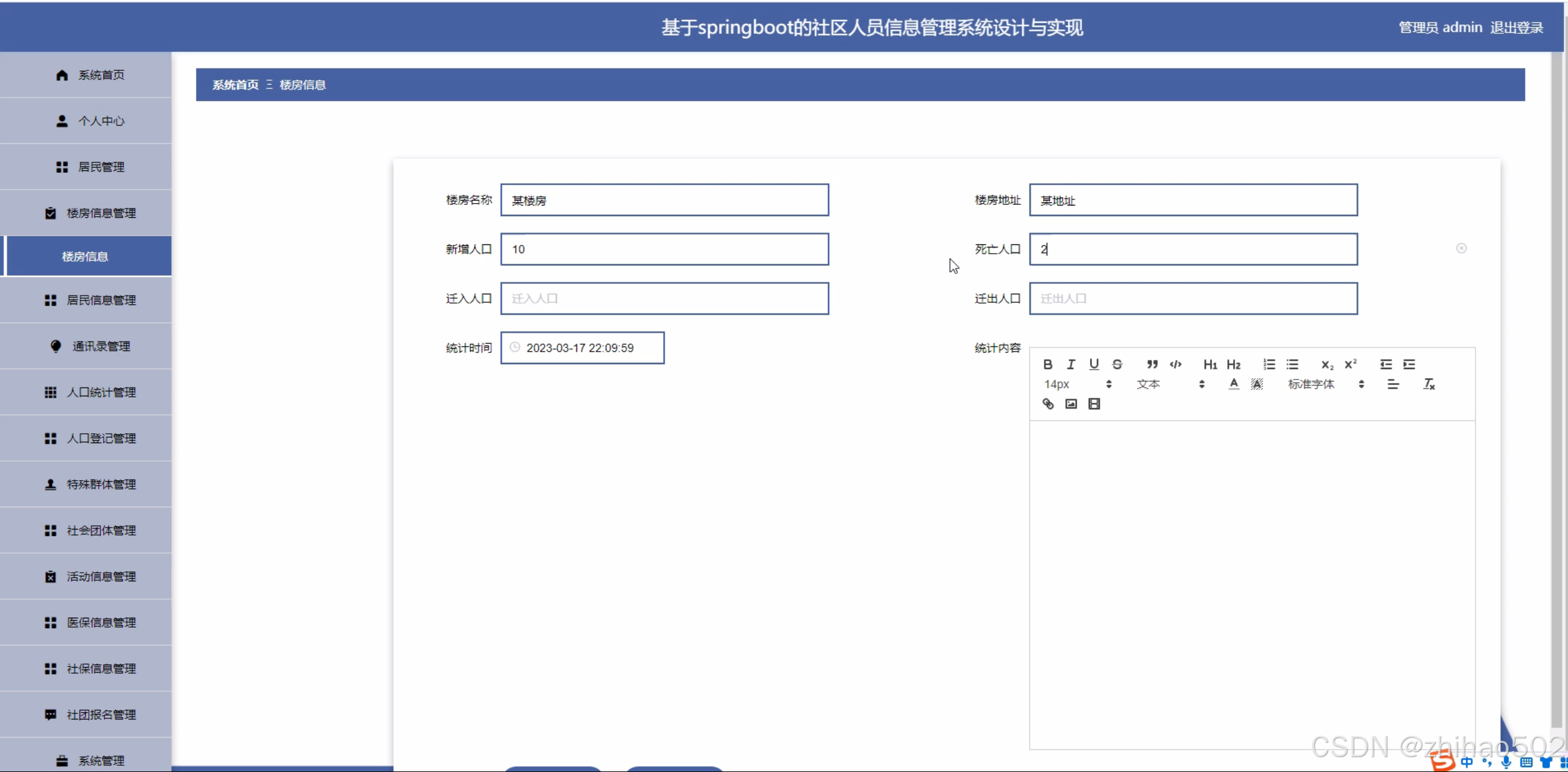Insert code block in editor
Screen dimensions: 1568x772
point(1176,364)
